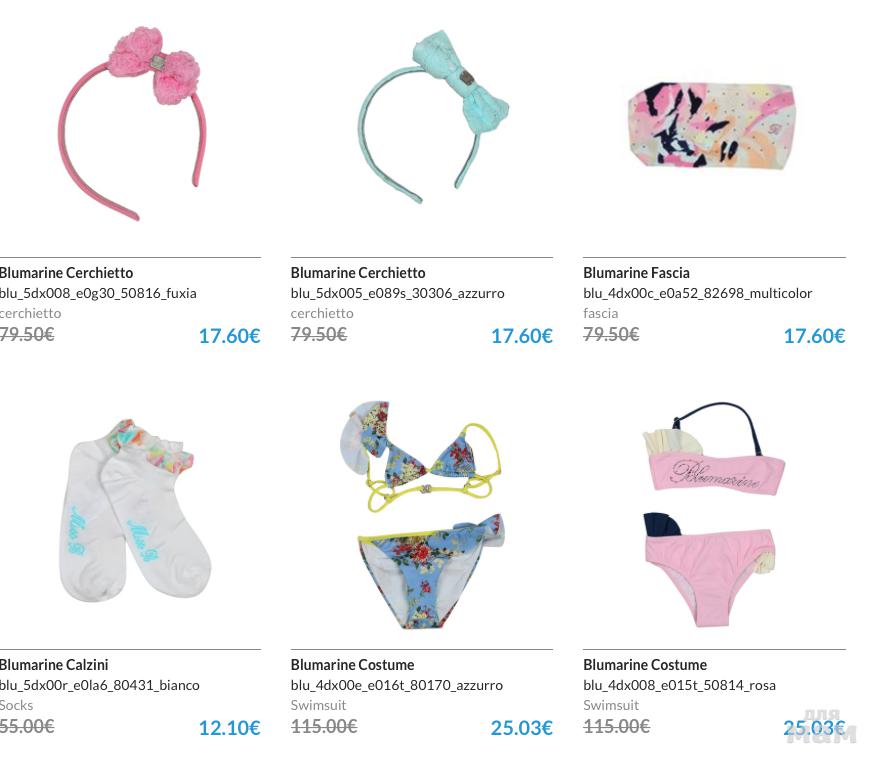The image size is (872, 758).
Task: Click the 12.10€ socks sale price
Action: [229, 728]
